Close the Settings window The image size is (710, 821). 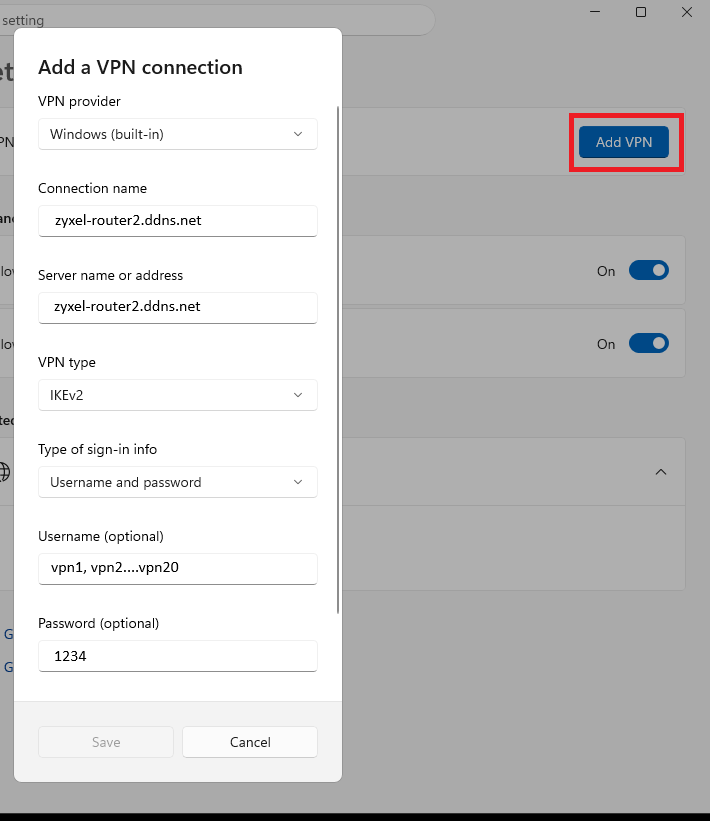tap(687, 12)
